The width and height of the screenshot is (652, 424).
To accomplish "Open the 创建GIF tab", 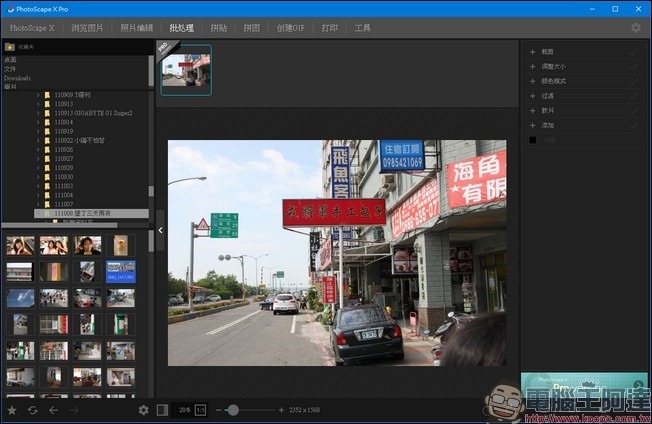I will point(292,28).
